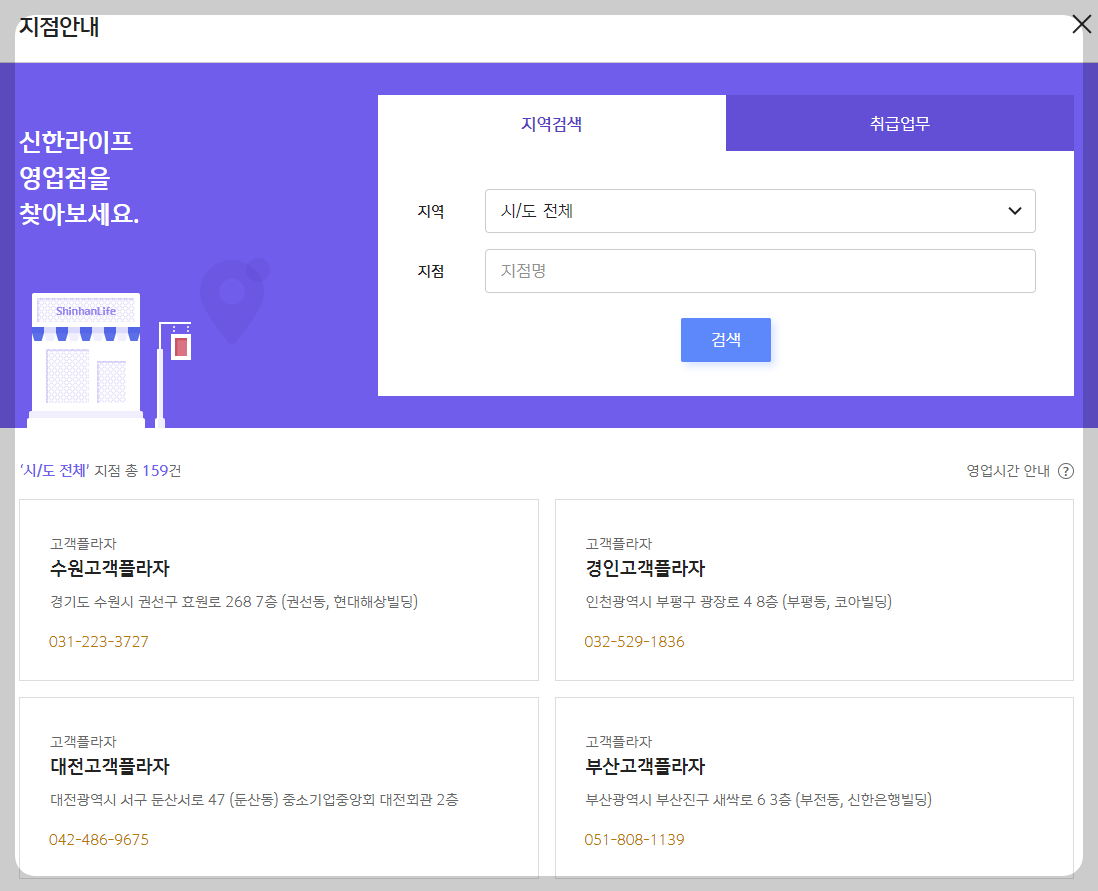Call phone number 042-486-9675
The width and height of the screenshot is (1098, 891).
(99, 840)
